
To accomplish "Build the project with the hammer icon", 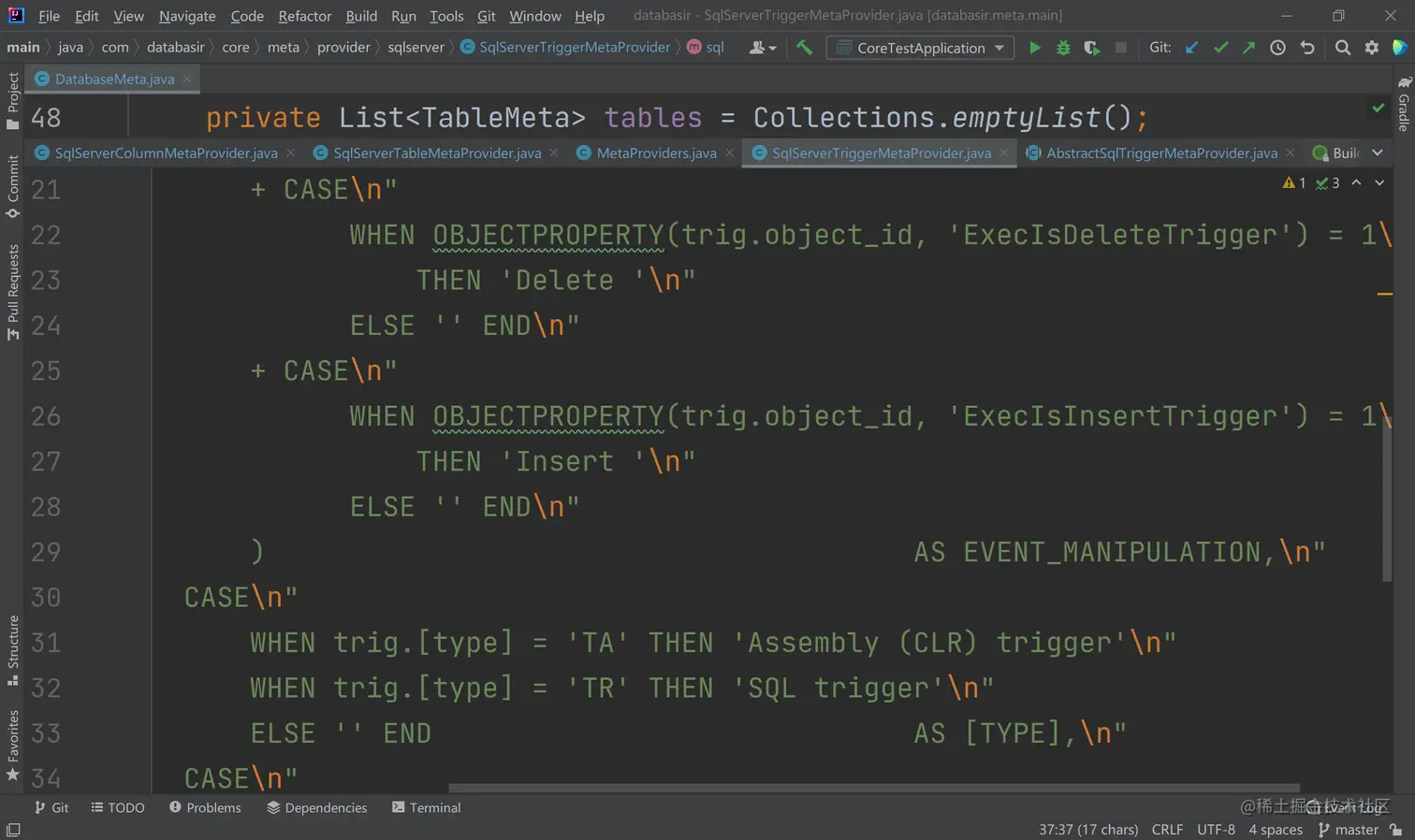I will pos(804,47).
